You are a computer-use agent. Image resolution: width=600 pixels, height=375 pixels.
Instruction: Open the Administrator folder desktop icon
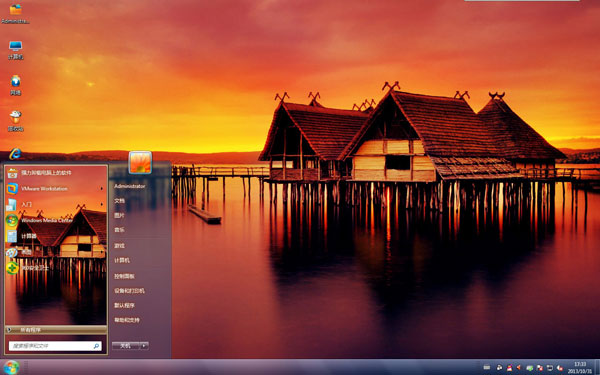[x=15, y=13]
